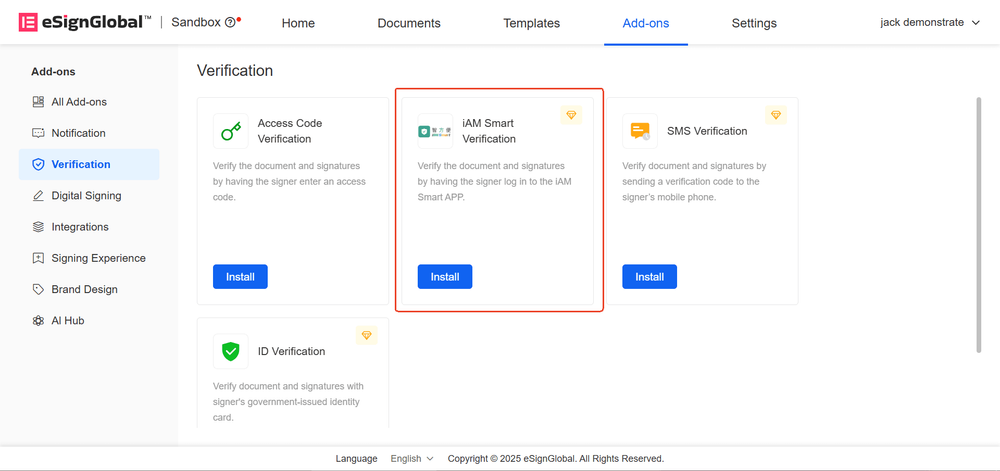The height and width of the screenshot is (471, 1000).
Task: Click the iAM Smart Verification logo icon
Action: 435,131
